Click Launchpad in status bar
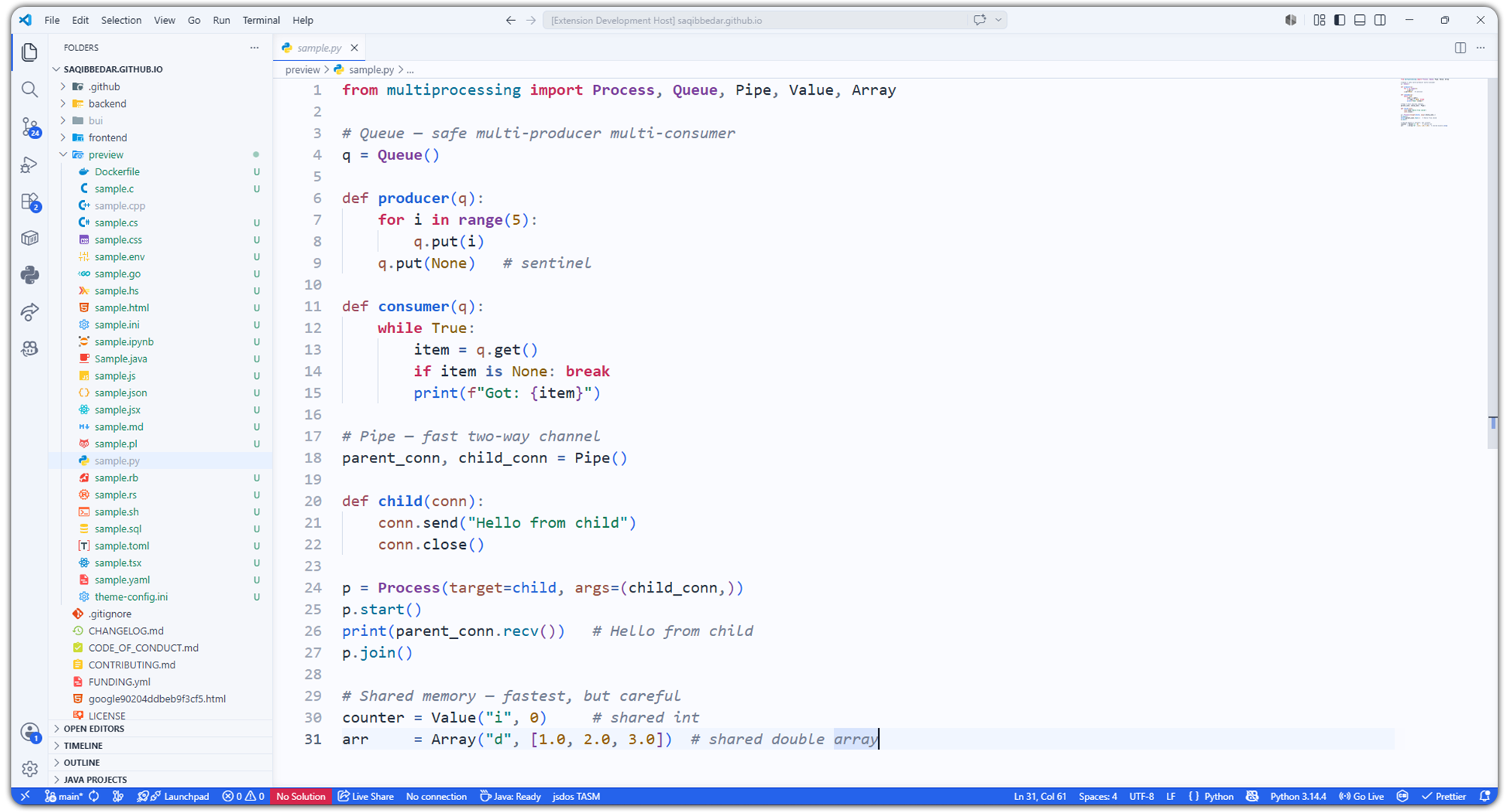1509x812 pixels. pos(174,796)
